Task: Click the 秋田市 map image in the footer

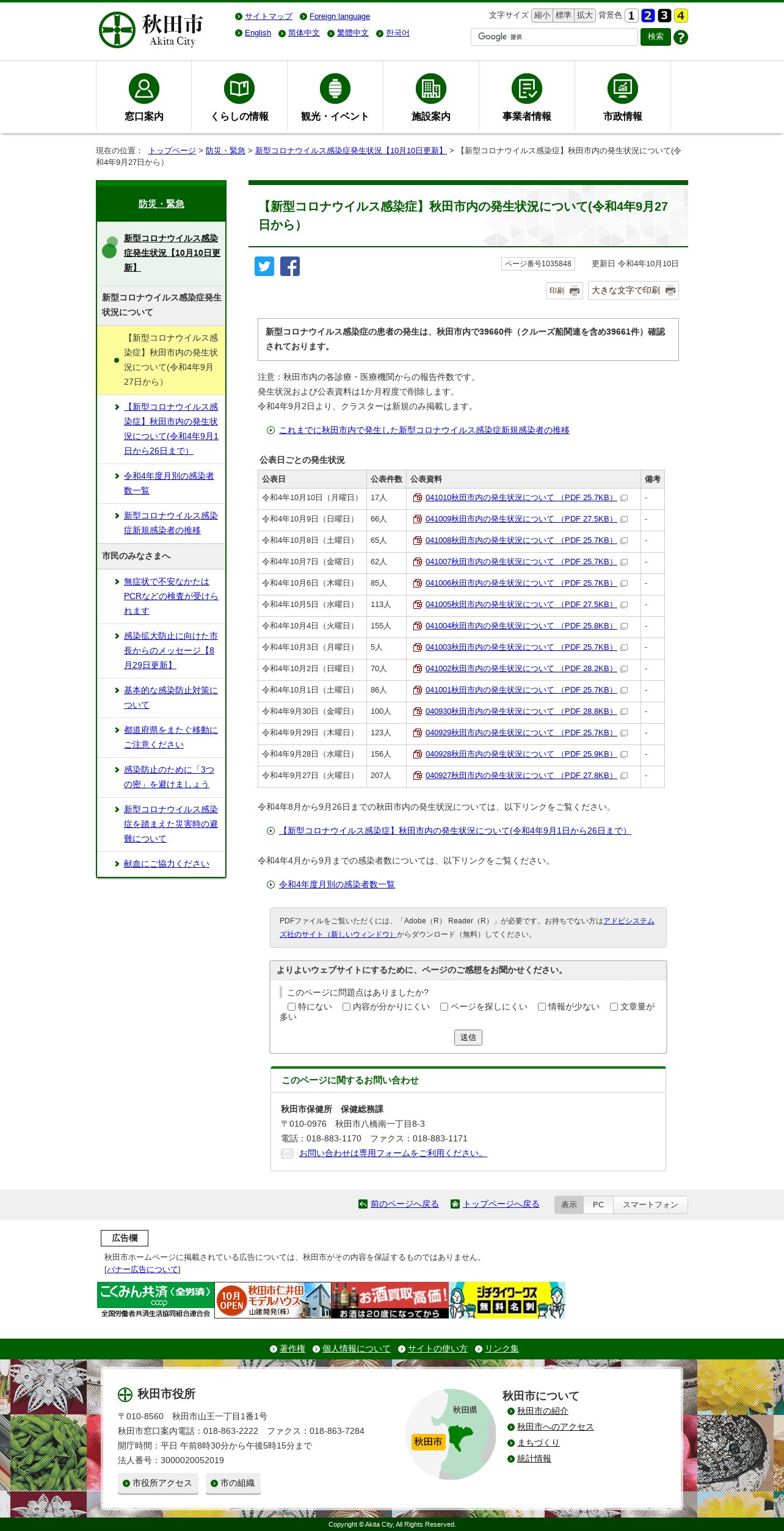Action: click(451, 1434)
